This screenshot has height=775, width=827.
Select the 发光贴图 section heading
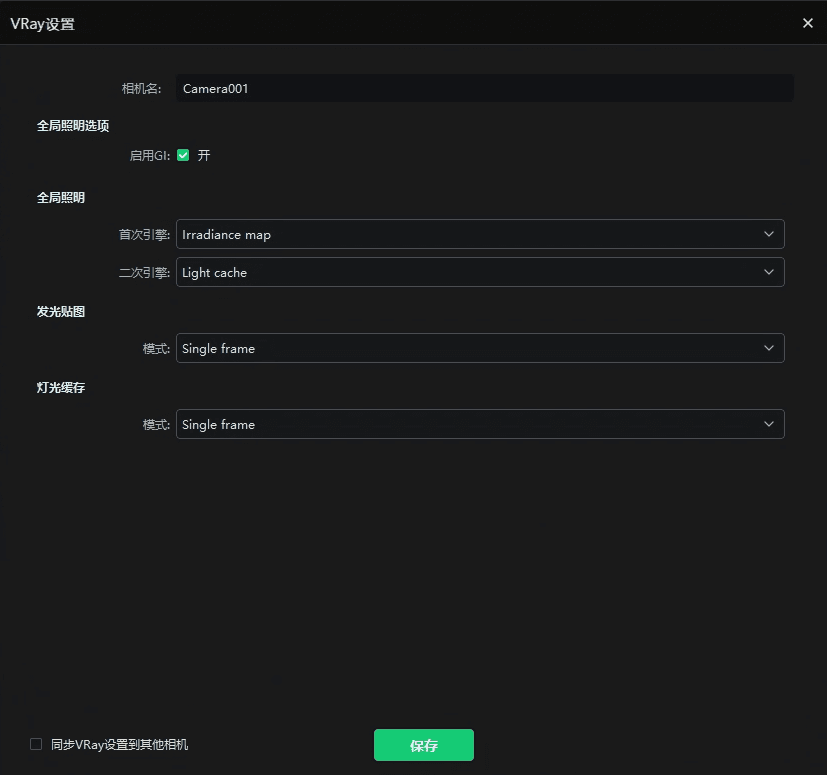(61, 312)
